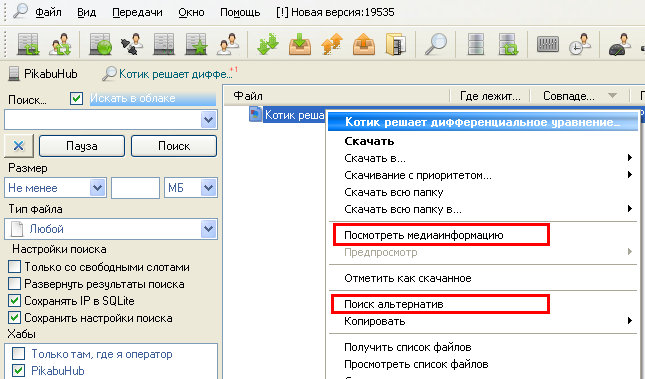Enable Только со свободными слотами checkbox
Image resolution: width=645 pixels, height=379 pixels.
tap(14, 267)
